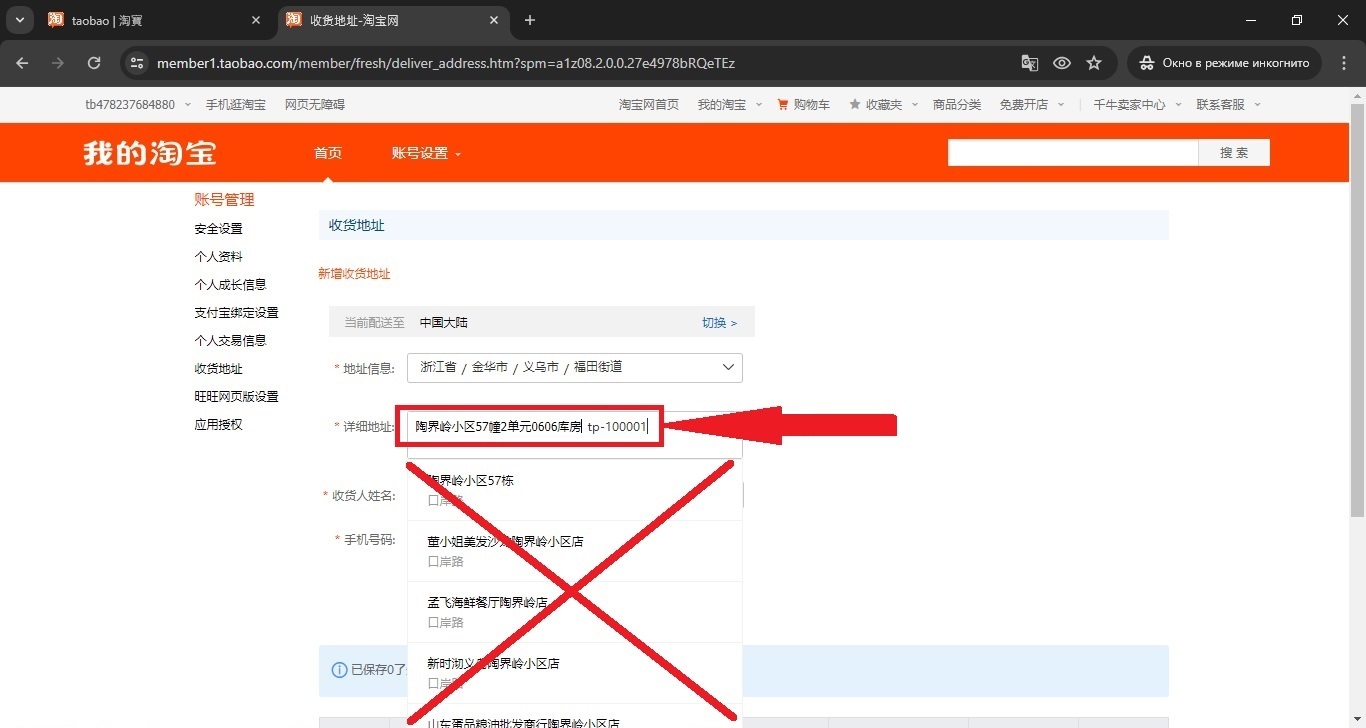Image resolution: width=1366 pixels, height=728 pixels.
Task: Click the browser forward arrow
Action: click(58, 63)
